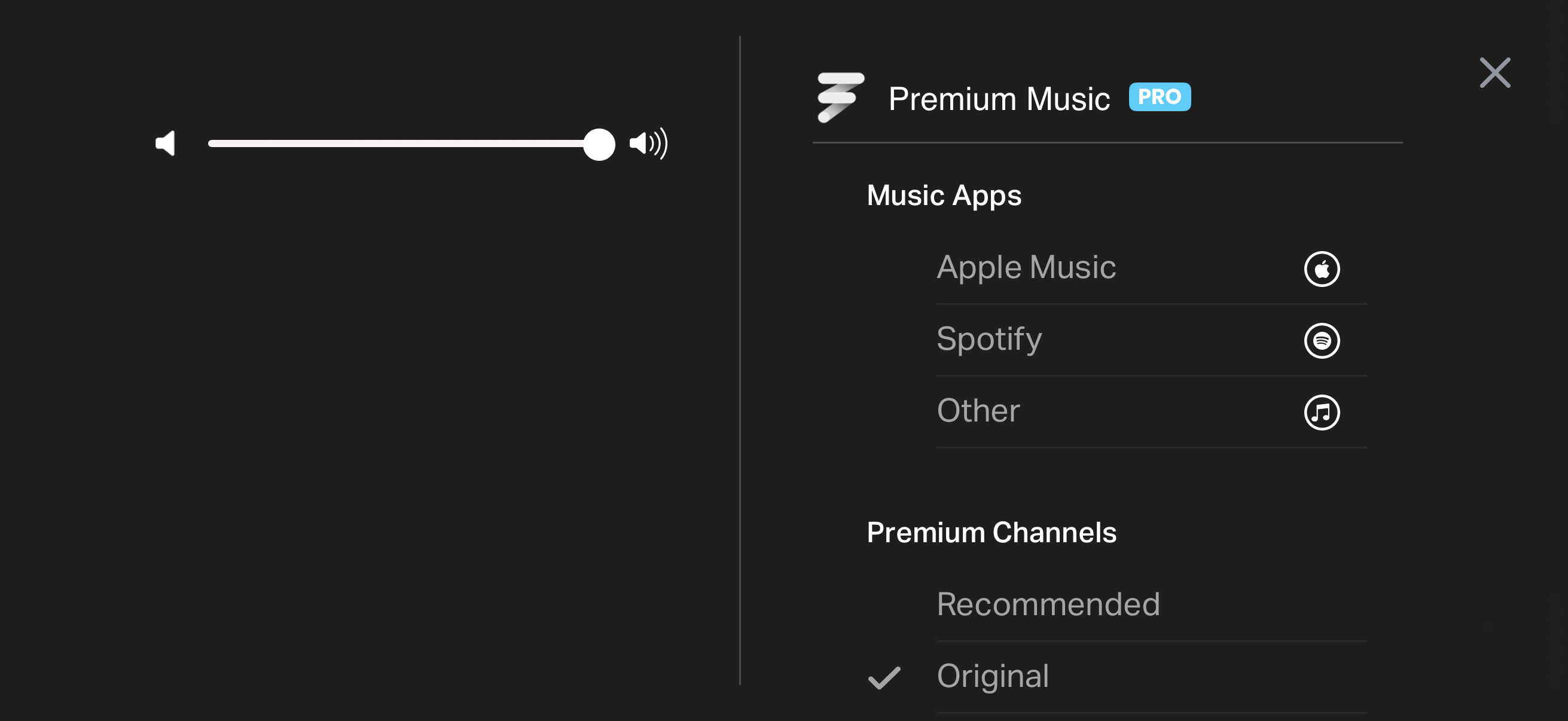Click the Premium Music title
This screenshot has width=1568, height=721.
tap(999, 99)
